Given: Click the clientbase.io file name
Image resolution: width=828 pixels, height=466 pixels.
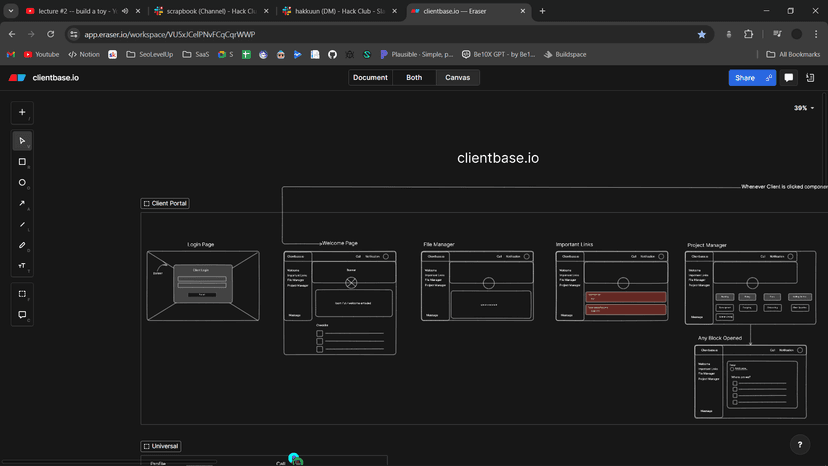Looking at the screenshot, I should (55, 78).
